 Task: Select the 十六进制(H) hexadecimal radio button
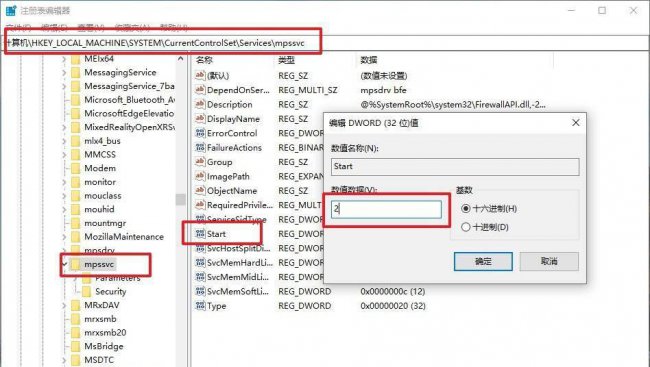pyautogui.click(x=466, y=209)
